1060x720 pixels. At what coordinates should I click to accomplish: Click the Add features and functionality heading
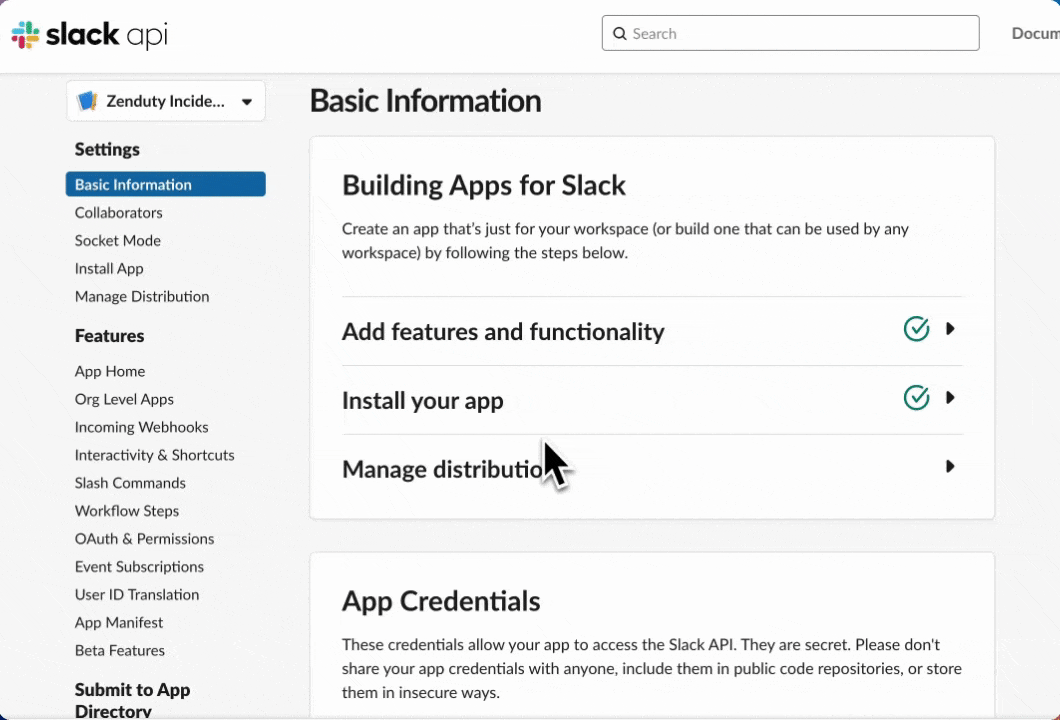pyautogui.click(x=503, y=332)
